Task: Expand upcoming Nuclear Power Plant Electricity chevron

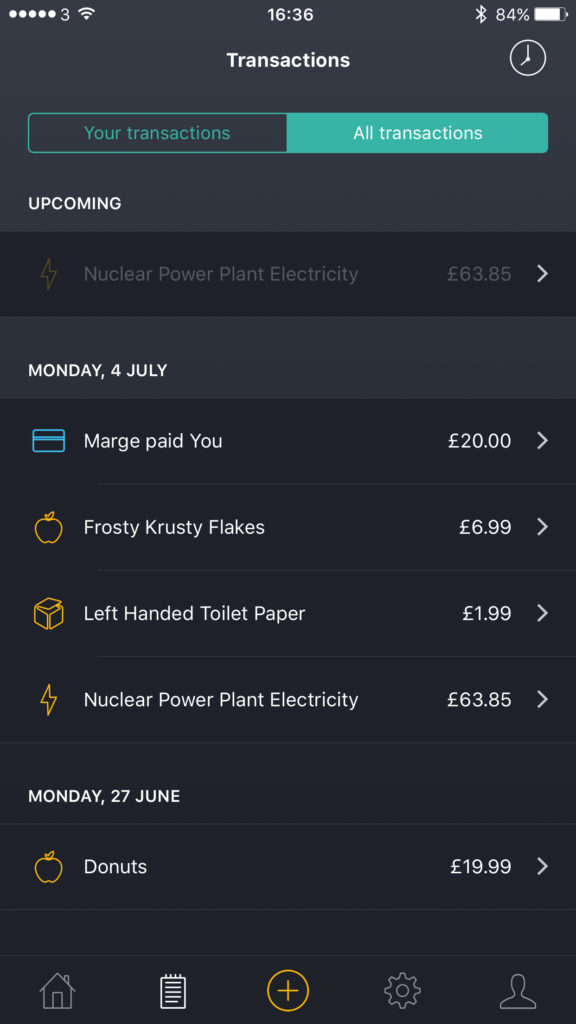Action: click(543, 274)
